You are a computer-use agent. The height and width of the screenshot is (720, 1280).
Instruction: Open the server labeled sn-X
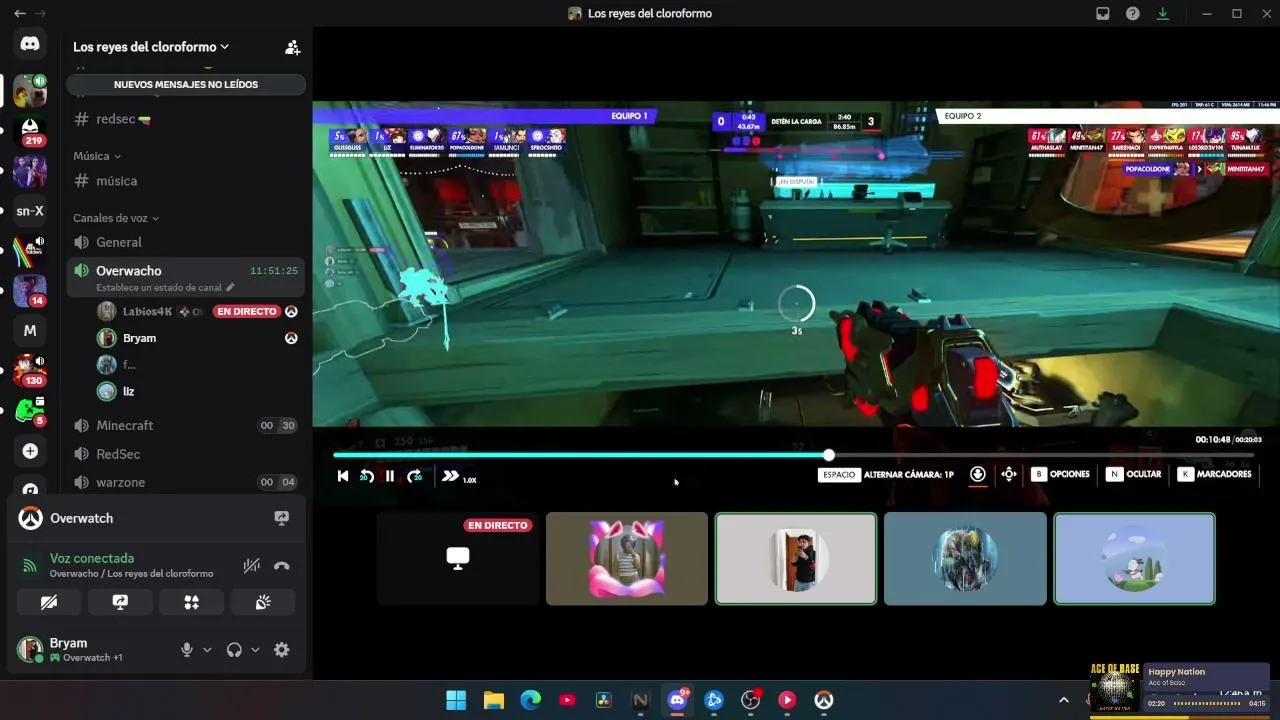coord(30,211)
